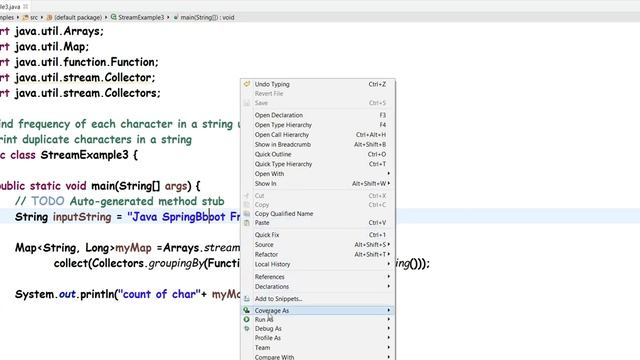Screen dimensions: 640x360
Task: Expand the Open With submenu
Action: click(x=318, y=174)
